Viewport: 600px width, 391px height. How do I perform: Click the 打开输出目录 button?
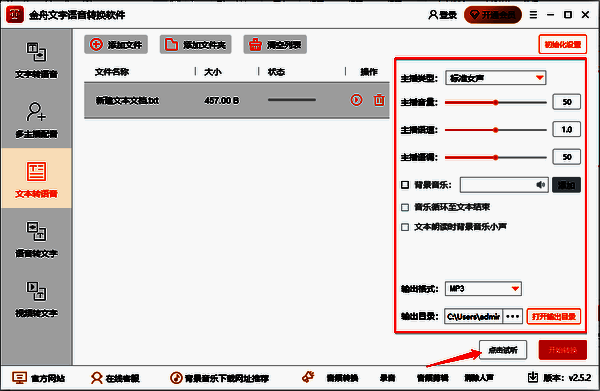click(554, 316)
